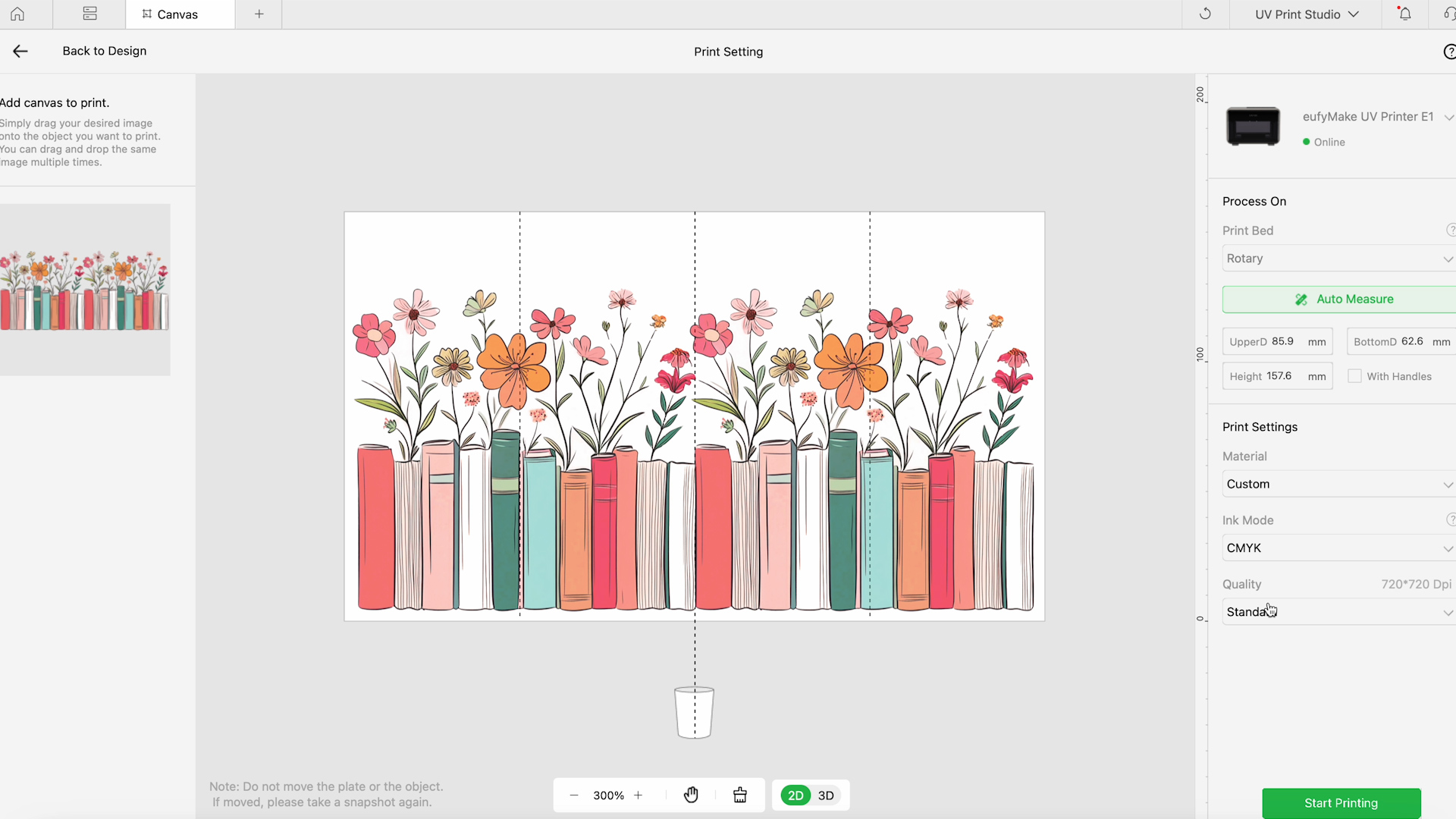Open the Ink Mode CMYK dropdown
This screenshot has width=1456, height=819.
[x=1338, y=548]
